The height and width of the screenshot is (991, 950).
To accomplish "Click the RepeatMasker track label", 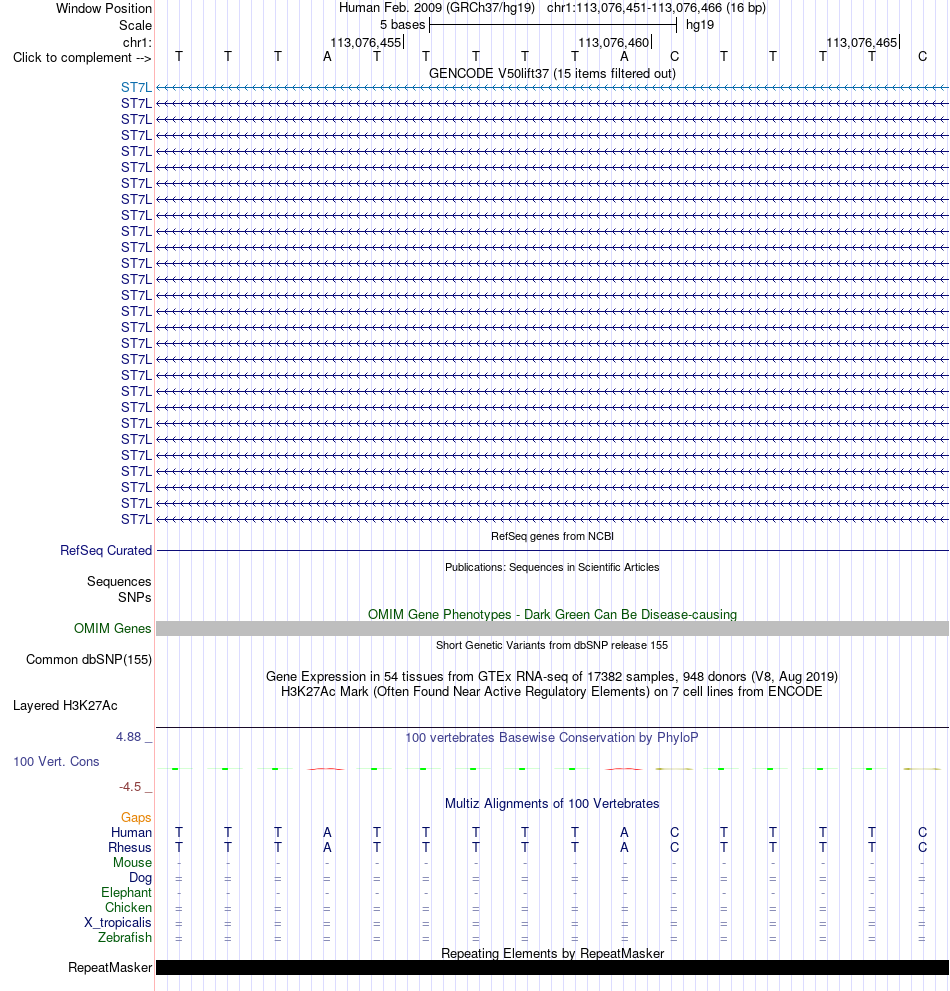I will (x=110, y=968).
